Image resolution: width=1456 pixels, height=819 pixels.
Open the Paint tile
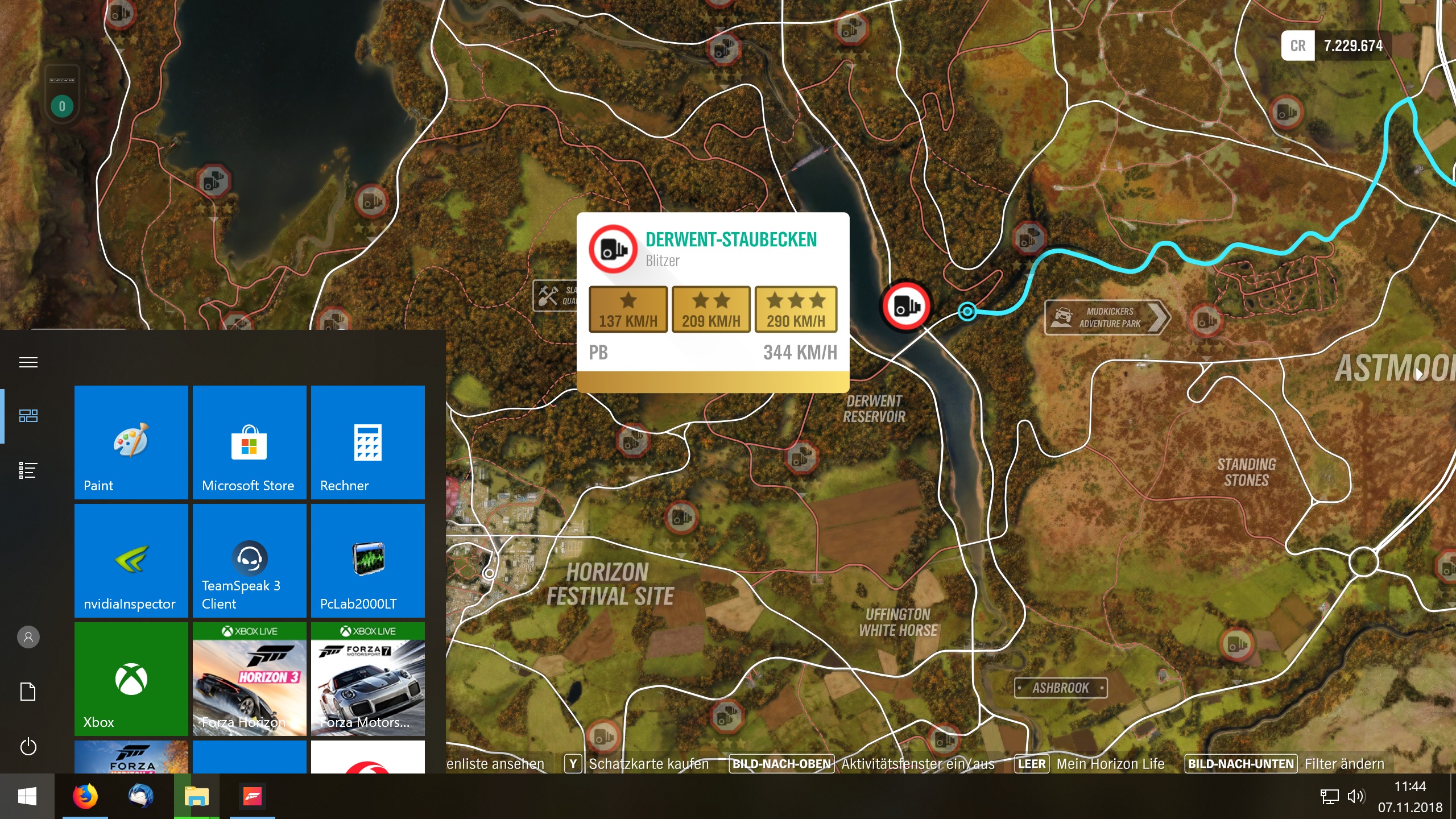click(x=131, y=442)
